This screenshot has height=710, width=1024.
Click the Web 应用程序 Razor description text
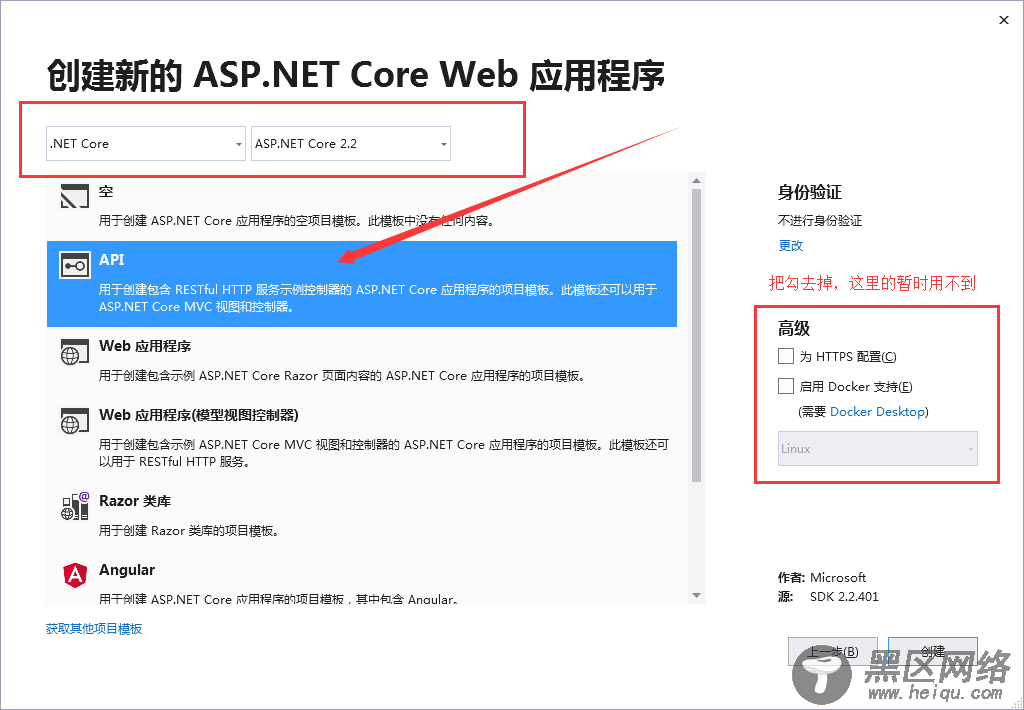coord(342,376)
